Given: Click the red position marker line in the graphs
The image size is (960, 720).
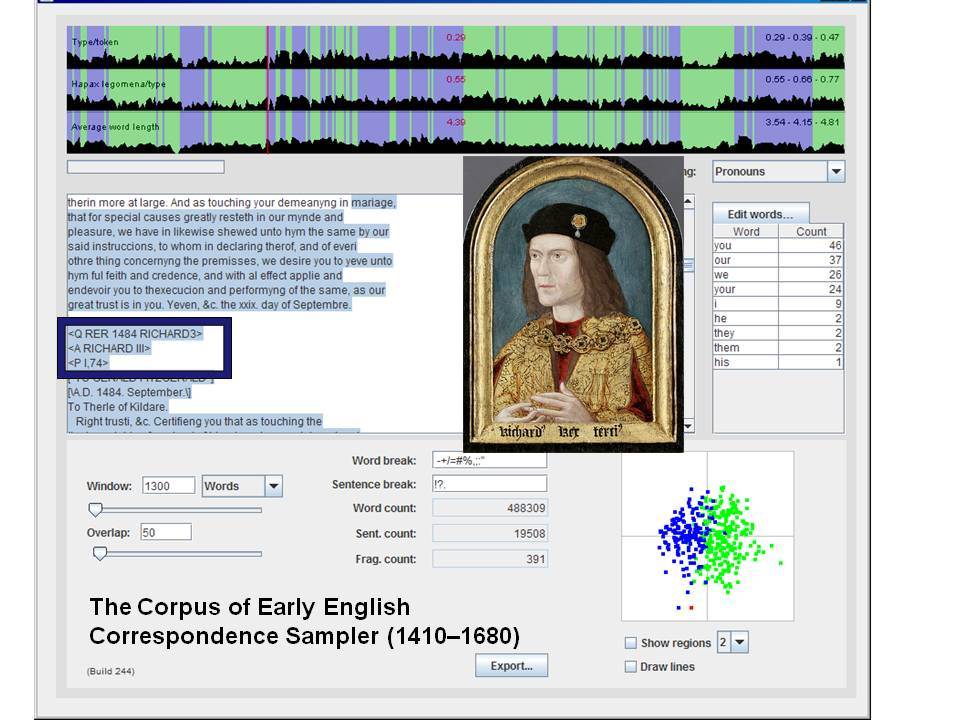Looking at the screenshot, I should pyautogui.click(x=268, y=89).
